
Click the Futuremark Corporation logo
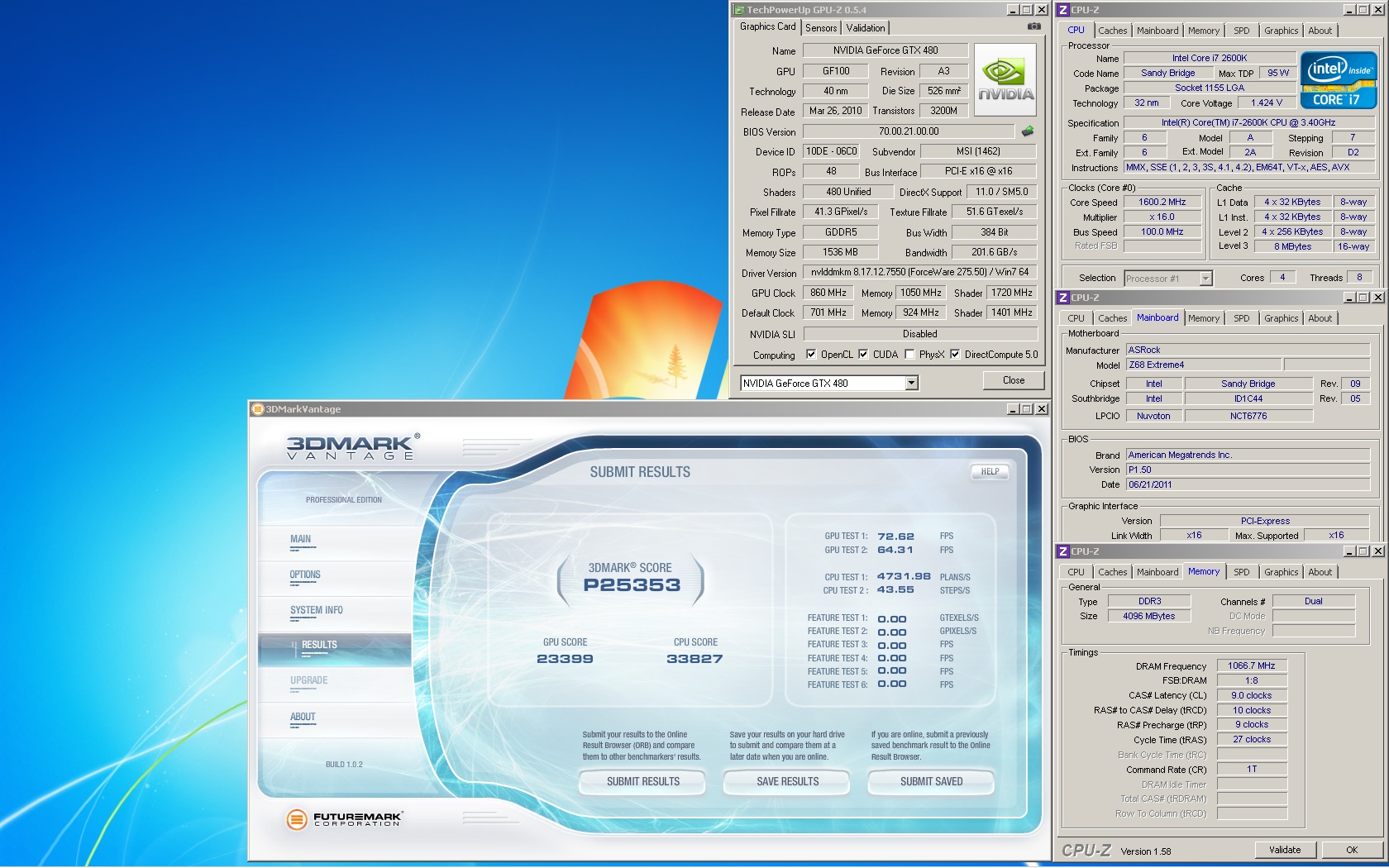click(x=344, y=819)
